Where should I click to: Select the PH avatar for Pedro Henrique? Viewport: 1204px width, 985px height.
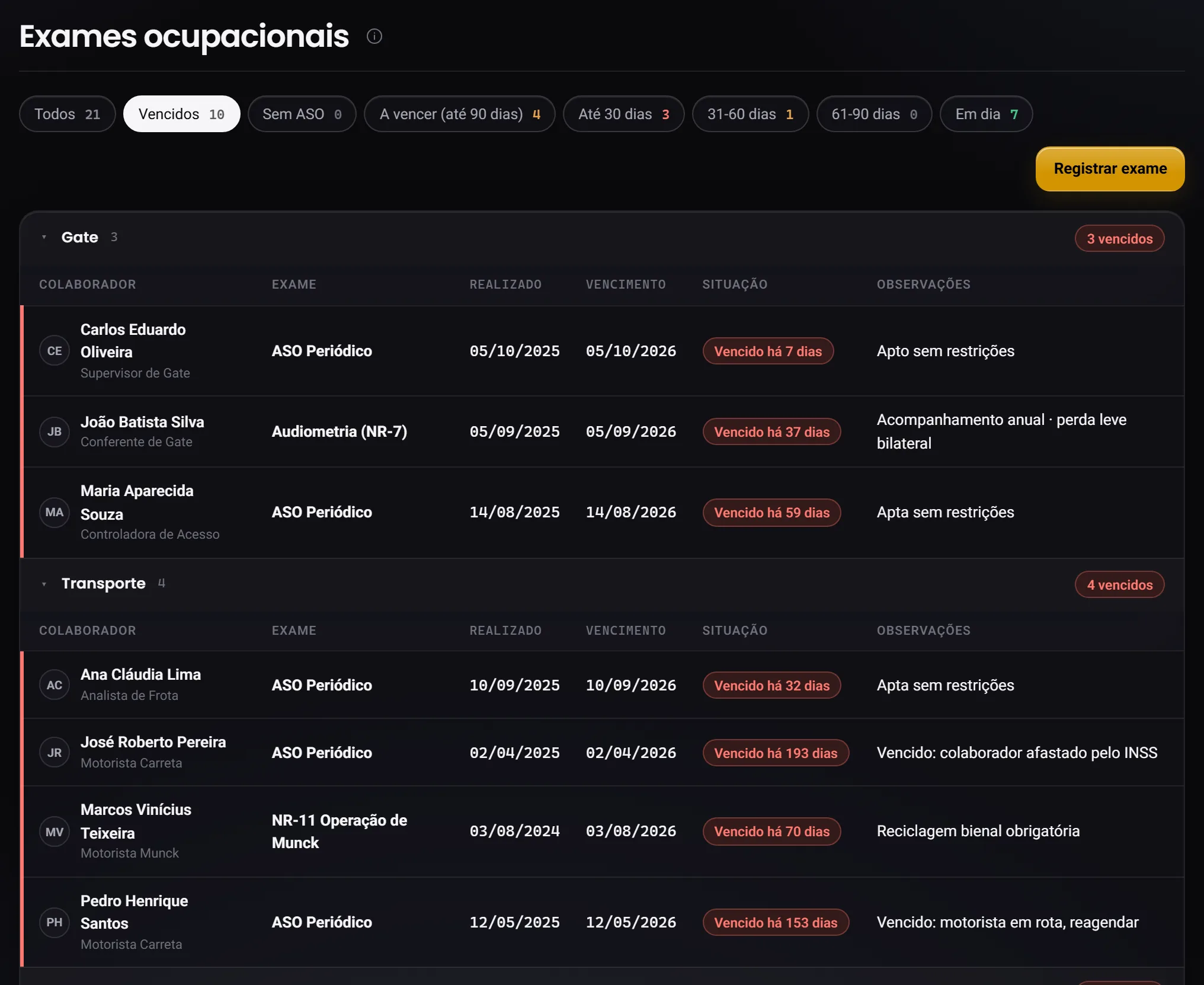[55, 922]
